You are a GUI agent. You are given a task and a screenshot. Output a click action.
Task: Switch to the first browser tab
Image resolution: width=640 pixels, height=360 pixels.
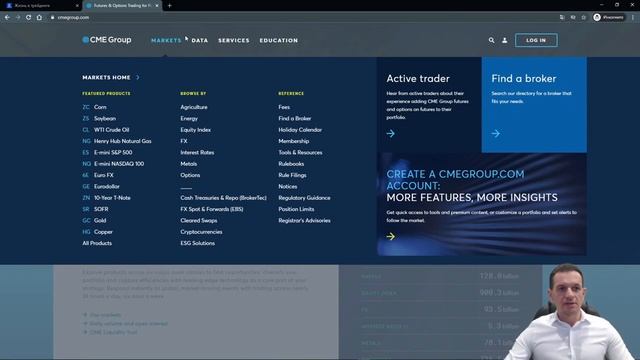click(41, 6)
